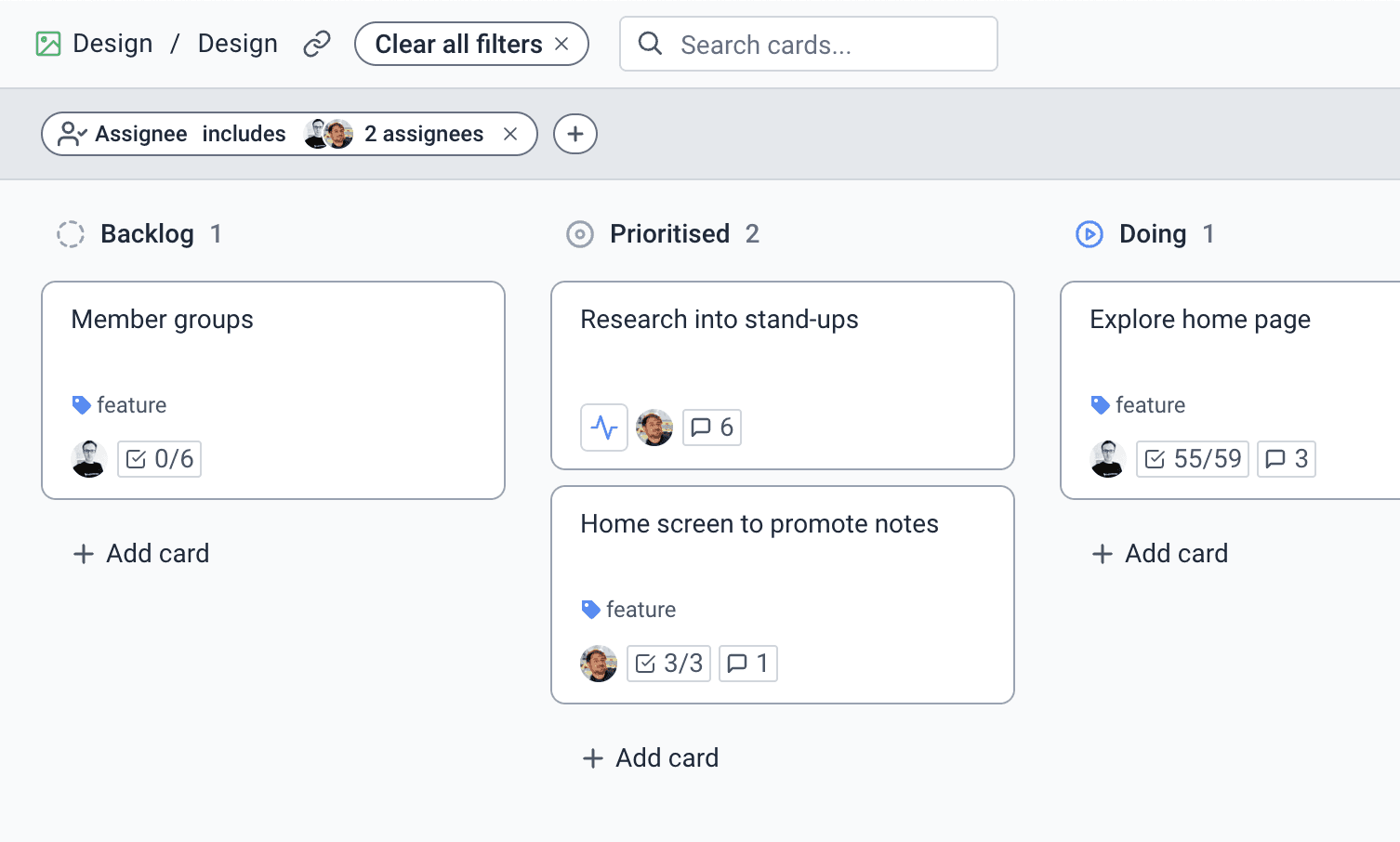The width and height of the screenshot is (1400, 842).
Task: Open the 2 assignees selector in filter
Action: (394, 134)
